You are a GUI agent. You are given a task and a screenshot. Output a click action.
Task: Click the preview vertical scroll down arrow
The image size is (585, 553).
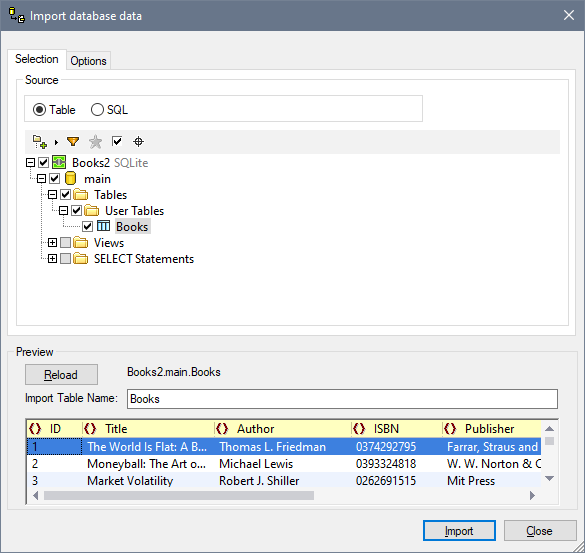click(549, 478)
